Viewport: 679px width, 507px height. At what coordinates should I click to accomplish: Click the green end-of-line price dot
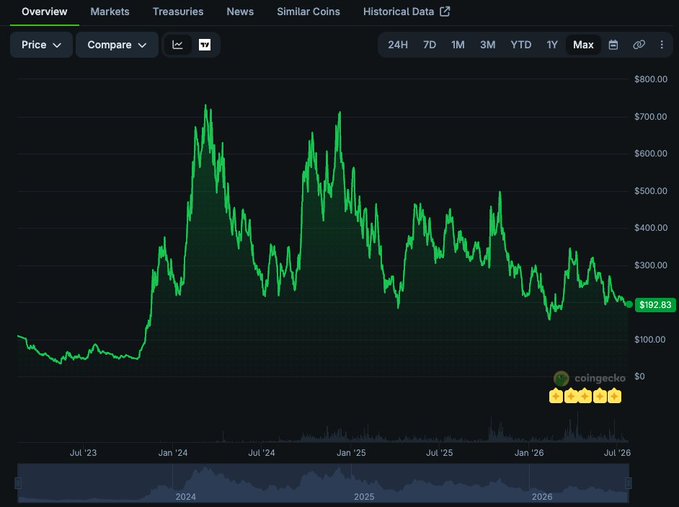coord(629,305)
